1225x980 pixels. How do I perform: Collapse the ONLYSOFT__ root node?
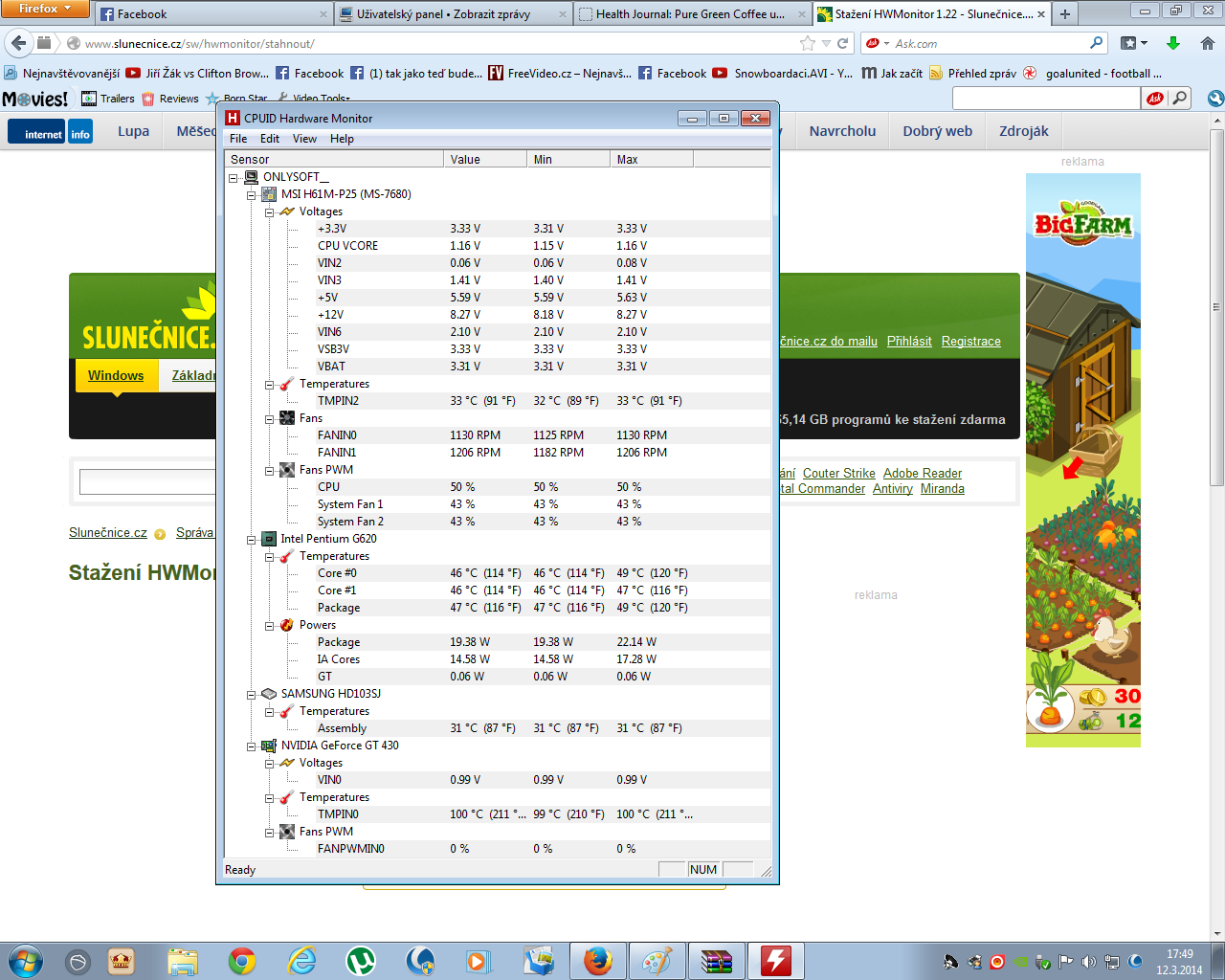234,178
